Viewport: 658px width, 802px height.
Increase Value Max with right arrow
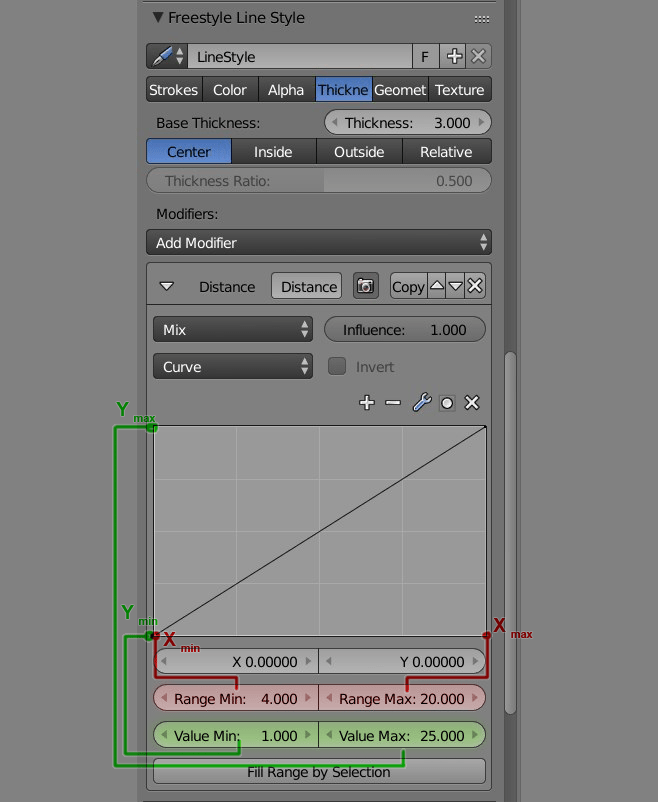(x=475, y=734)
